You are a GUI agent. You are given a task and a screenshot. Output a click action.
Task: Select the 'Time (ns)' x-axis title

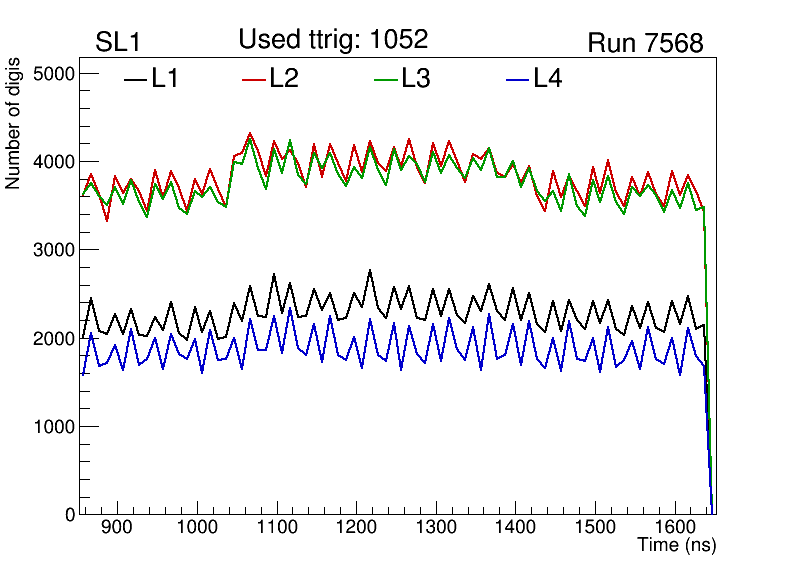[x=677, y=545]
